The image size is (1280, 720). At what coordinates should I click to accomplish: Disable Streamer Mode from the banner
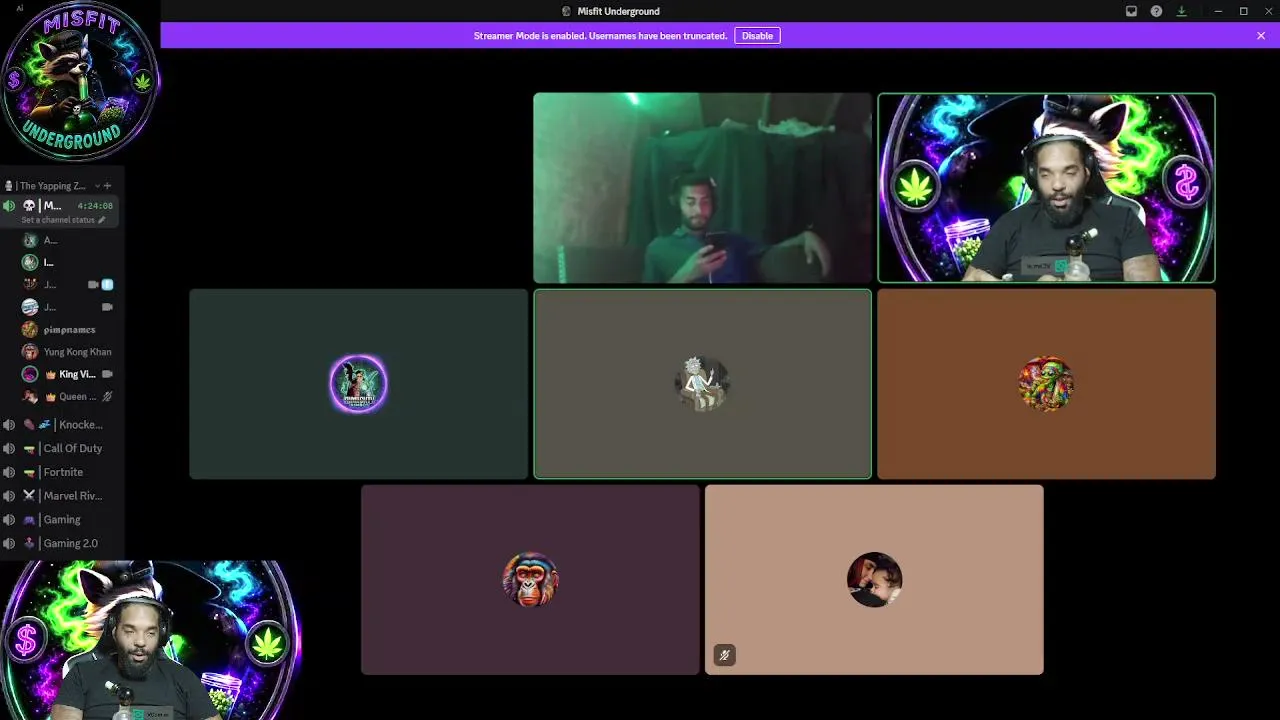757,36
